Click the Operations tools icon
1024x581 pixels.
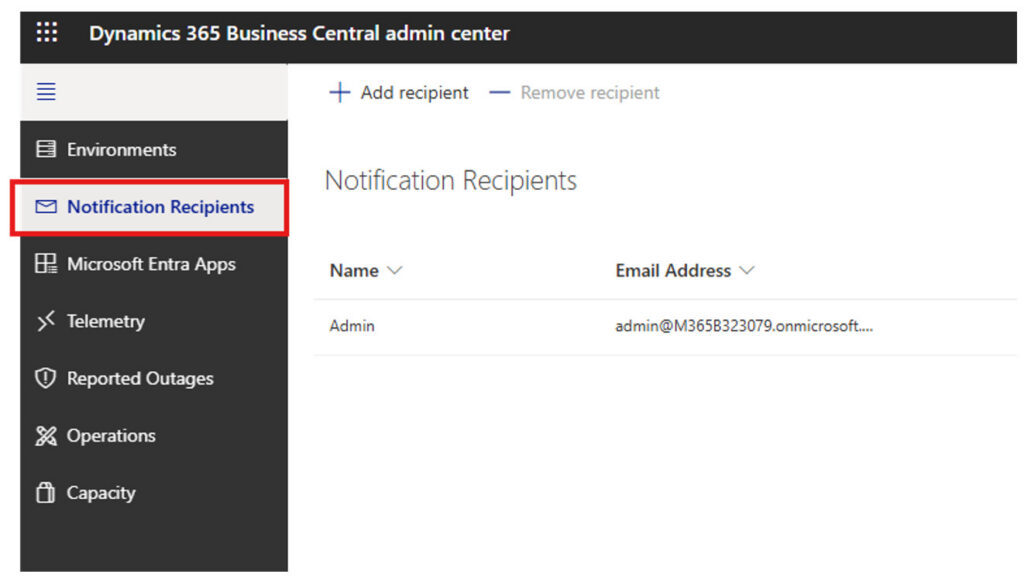(x=46, y=435)
